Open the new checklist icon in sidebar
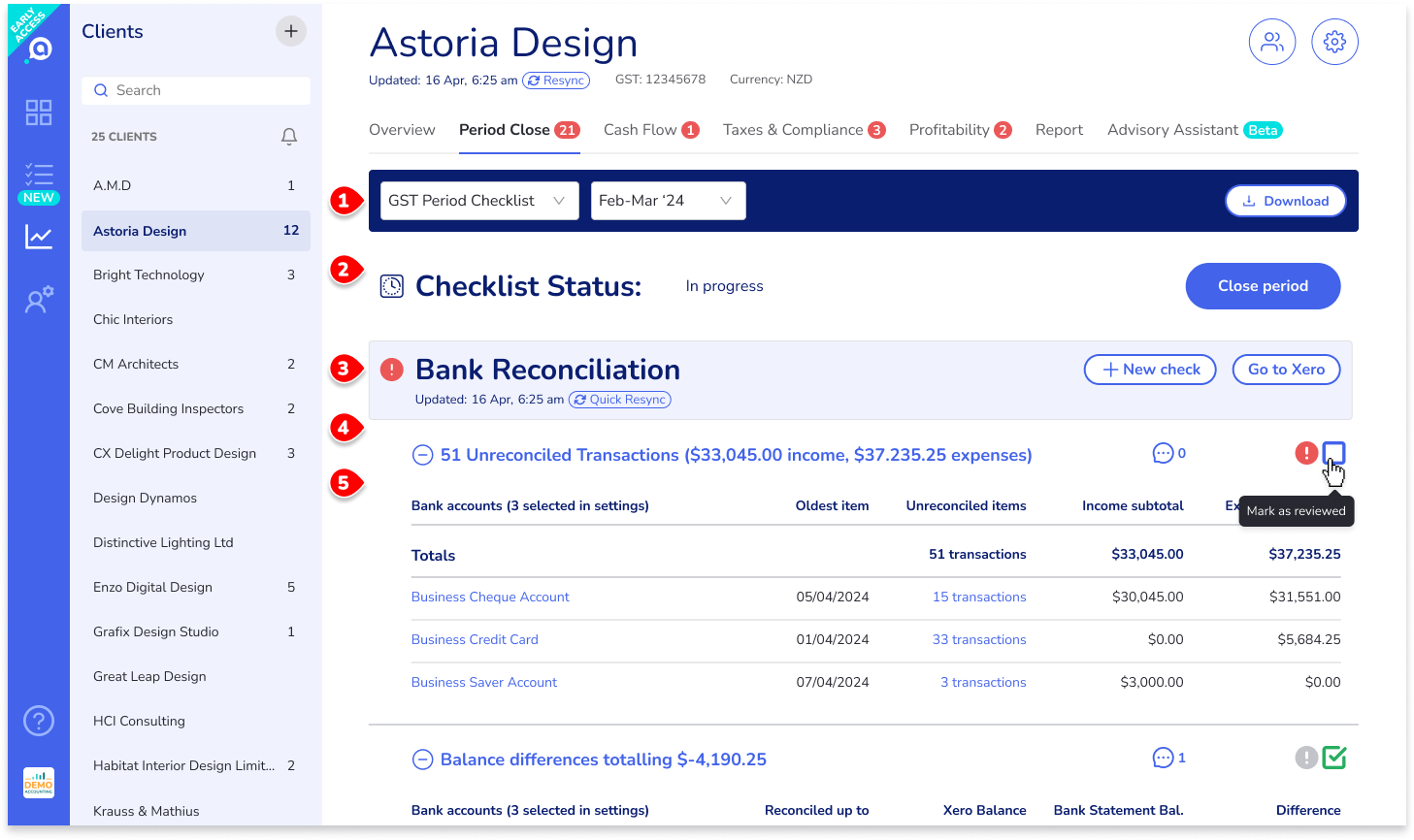The height and width of the screenshot is (840, 1414). 39,176
